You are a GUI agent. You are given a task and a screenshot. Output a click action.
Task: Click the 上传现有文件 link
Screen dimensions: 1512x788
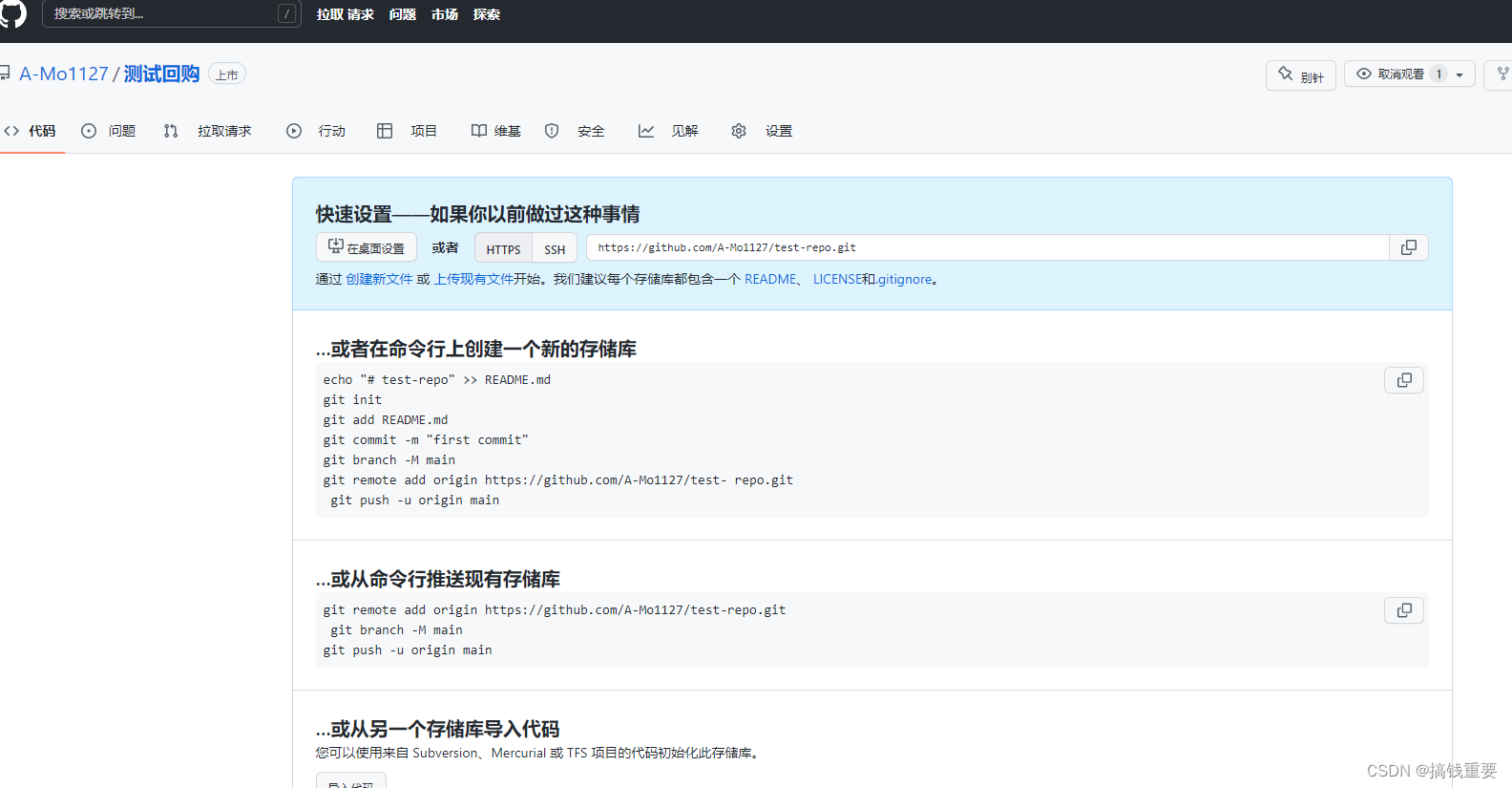coord(473,279)
